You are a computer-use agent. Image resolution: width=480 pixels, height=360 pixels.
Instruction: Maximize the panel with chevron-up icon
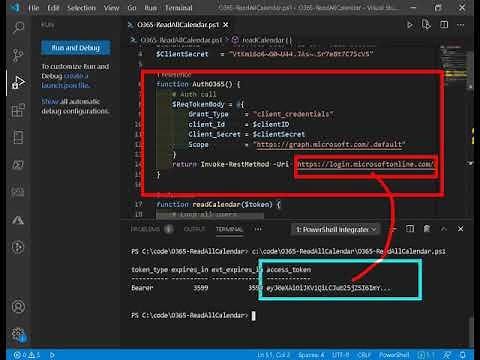(444, 229)
